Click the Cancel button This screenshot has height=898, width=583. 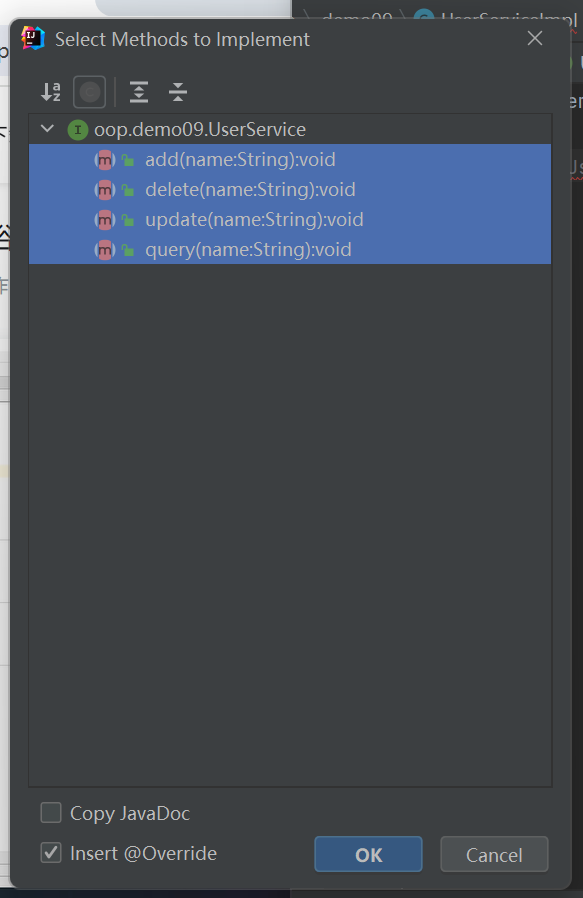pos(494,854)
